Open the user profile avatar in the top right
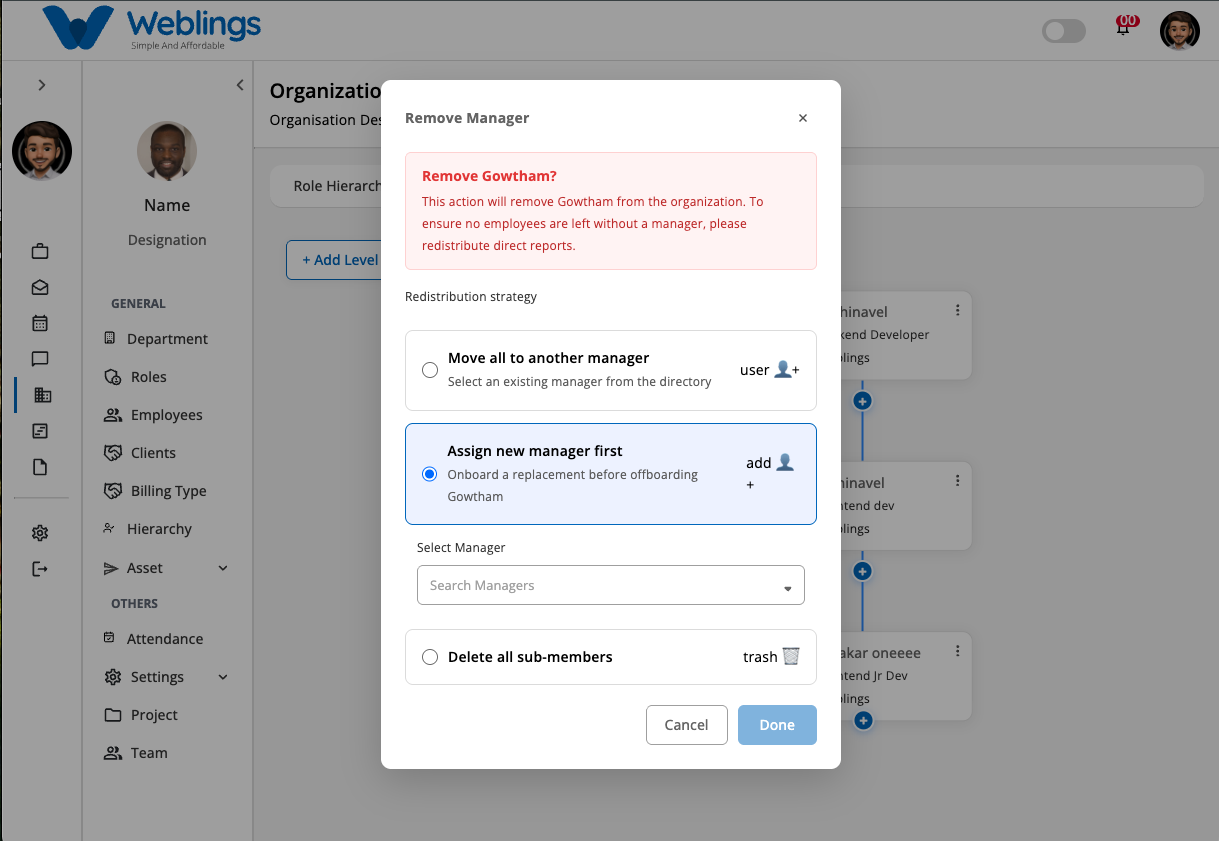Screen dimensions: 1219x841 pos(1179,31)
